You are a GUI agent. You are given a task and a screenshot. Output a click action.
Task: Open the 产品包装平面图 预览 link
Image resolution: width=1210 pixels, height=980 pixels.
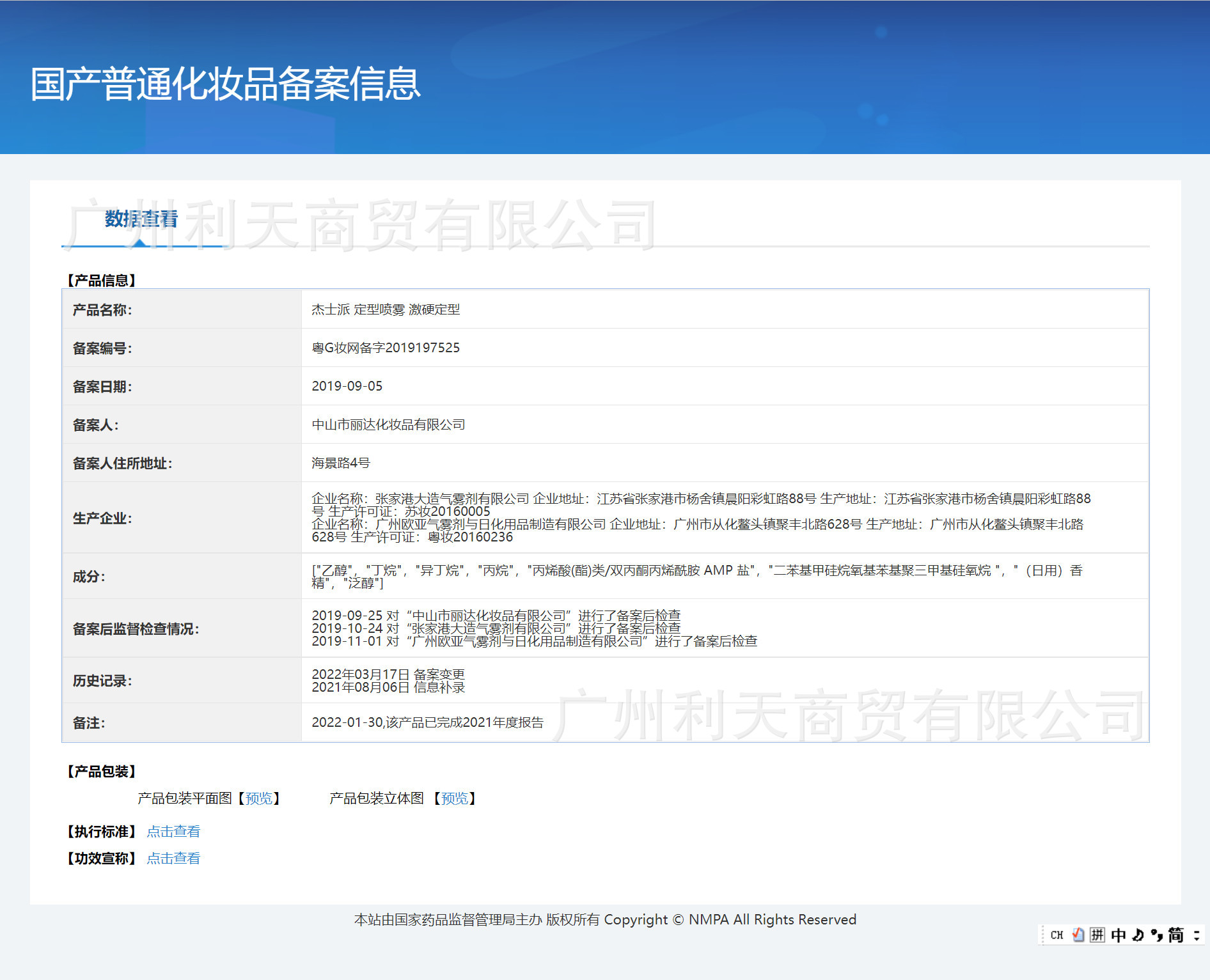(x=259, y=798)
